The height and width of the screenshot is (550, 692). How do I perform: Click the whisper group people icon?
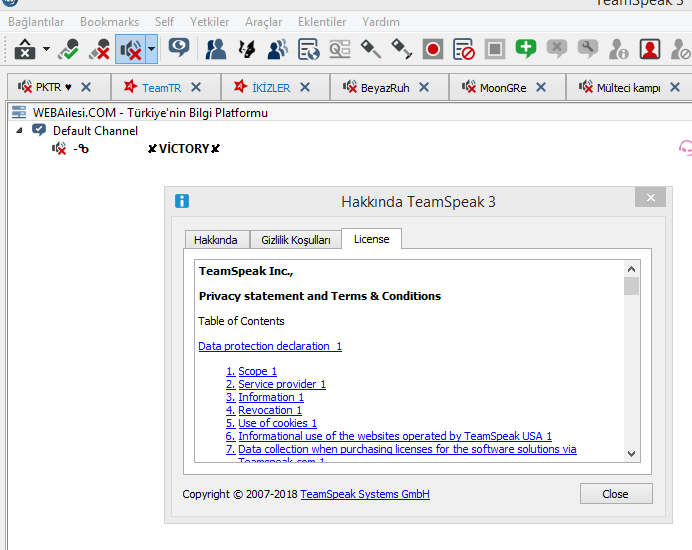(x=278, y=49)
